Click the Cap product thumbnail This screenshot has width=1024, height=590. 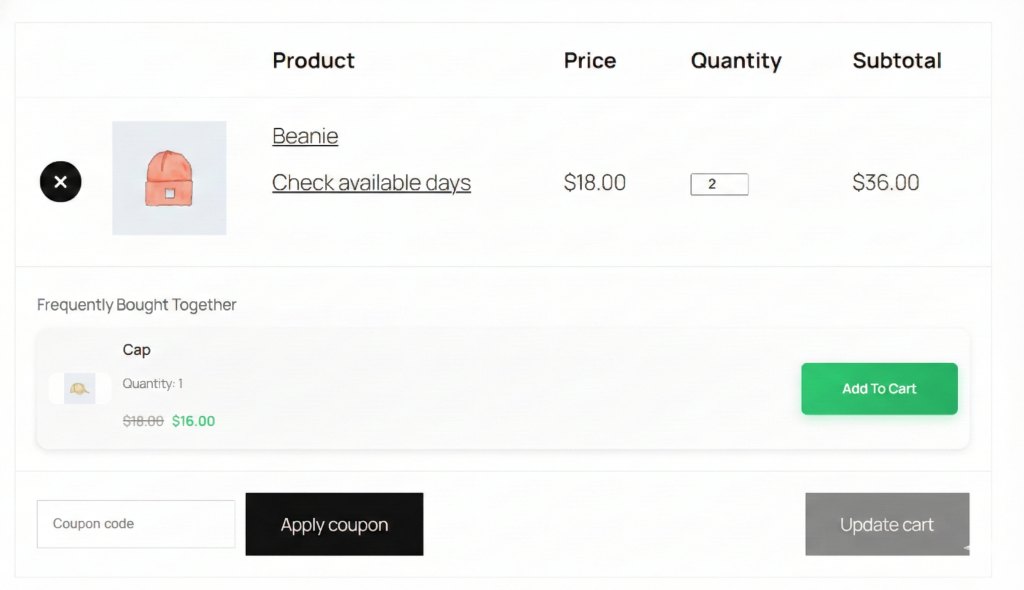point(80,388)
